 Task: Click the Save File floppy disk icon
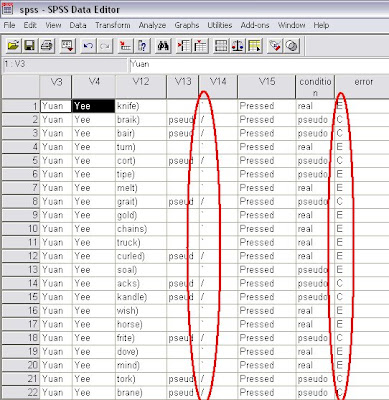[30, 46]
